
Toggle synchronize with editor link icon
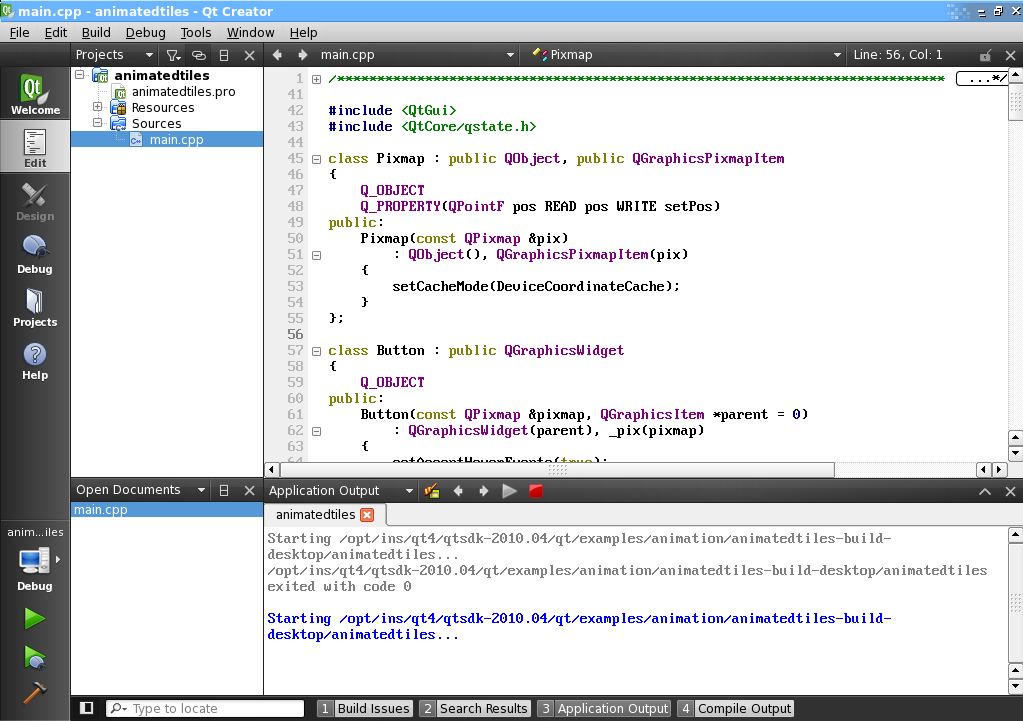pyautogui.click(x=199, y=55)
